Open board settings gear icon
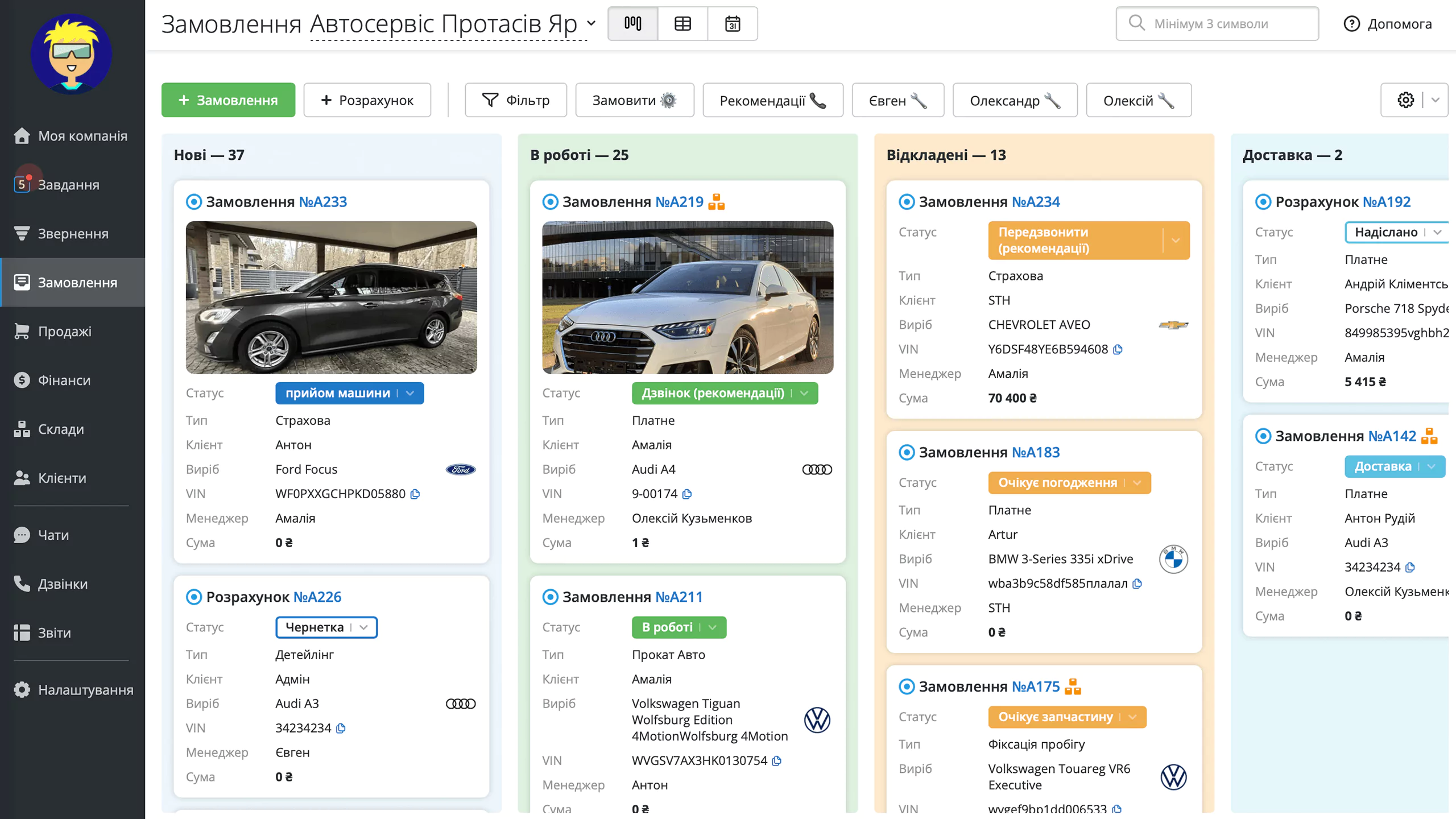The width and height of the screenshot is (1456, 819). [x=1406, y=100]
